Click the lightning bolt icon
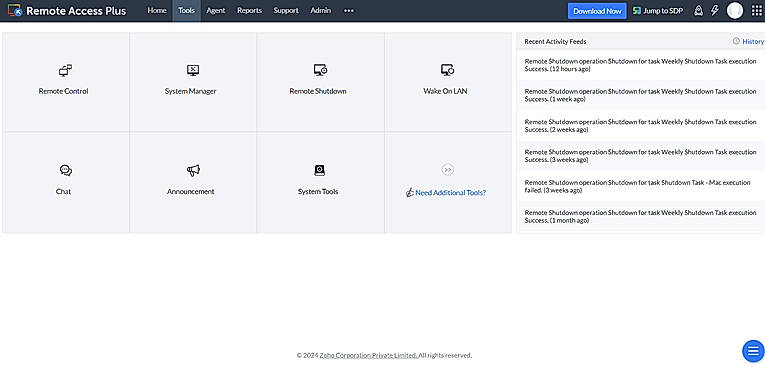This screenshot has height=368, width=765. pos(715,11)
